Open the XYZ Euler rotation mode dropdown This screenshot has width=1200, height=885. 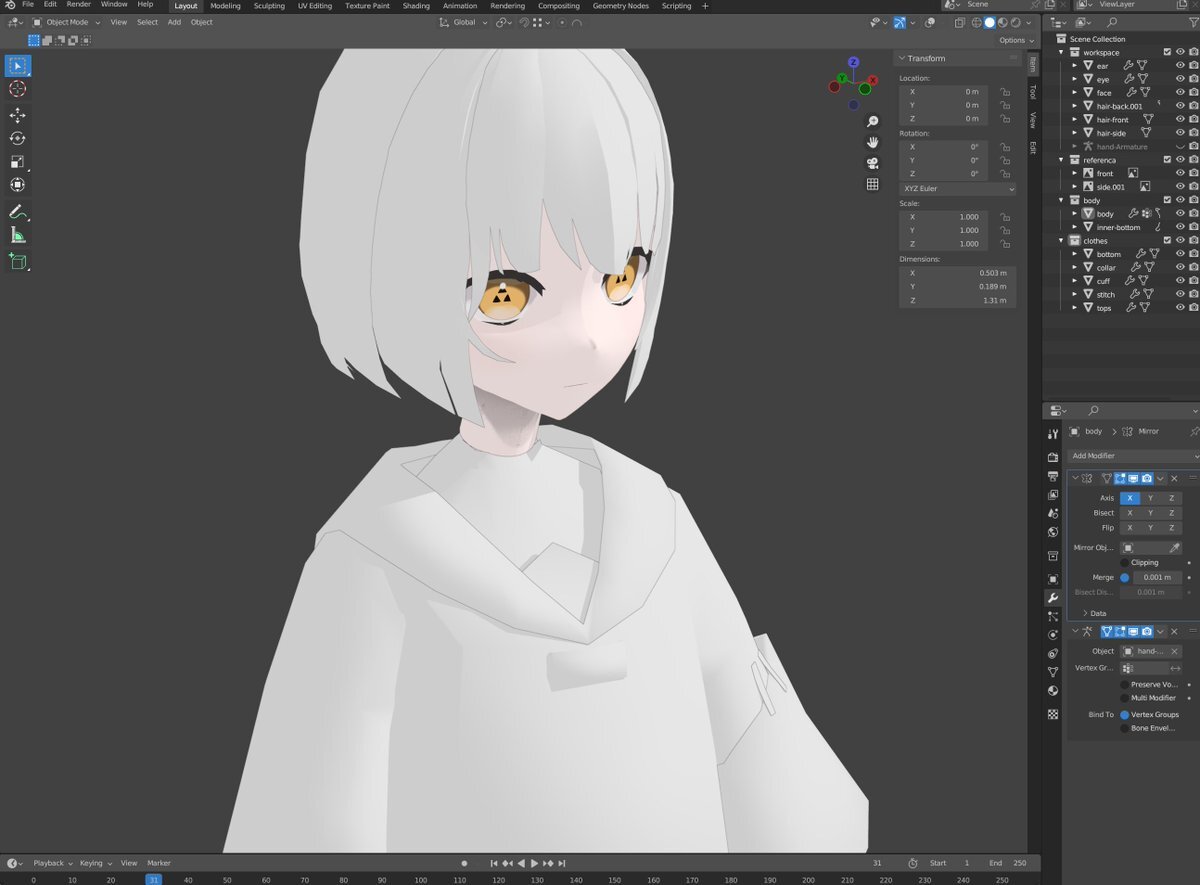tap(957, 188)
